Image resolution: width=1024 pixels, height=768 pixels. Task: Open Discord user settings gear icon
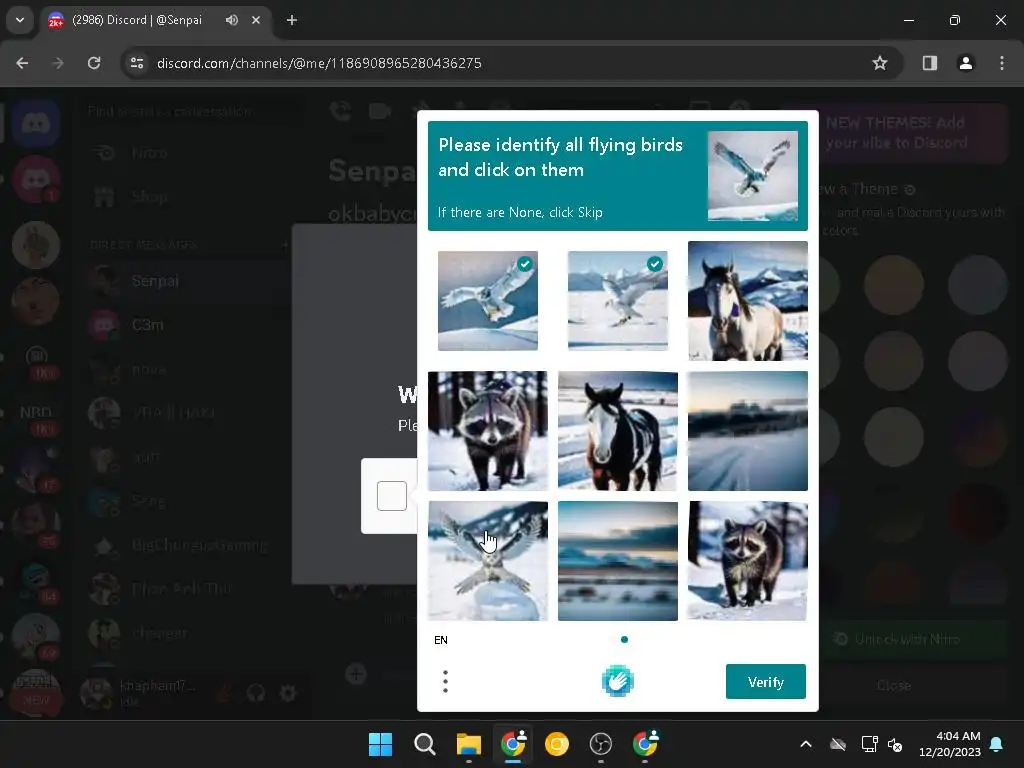click(x=288, y=693)
